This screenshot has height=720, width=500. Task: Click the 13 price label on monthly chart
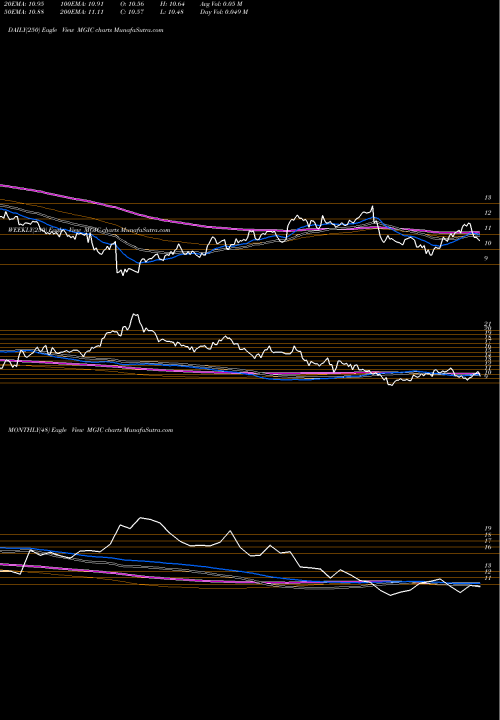488,565
